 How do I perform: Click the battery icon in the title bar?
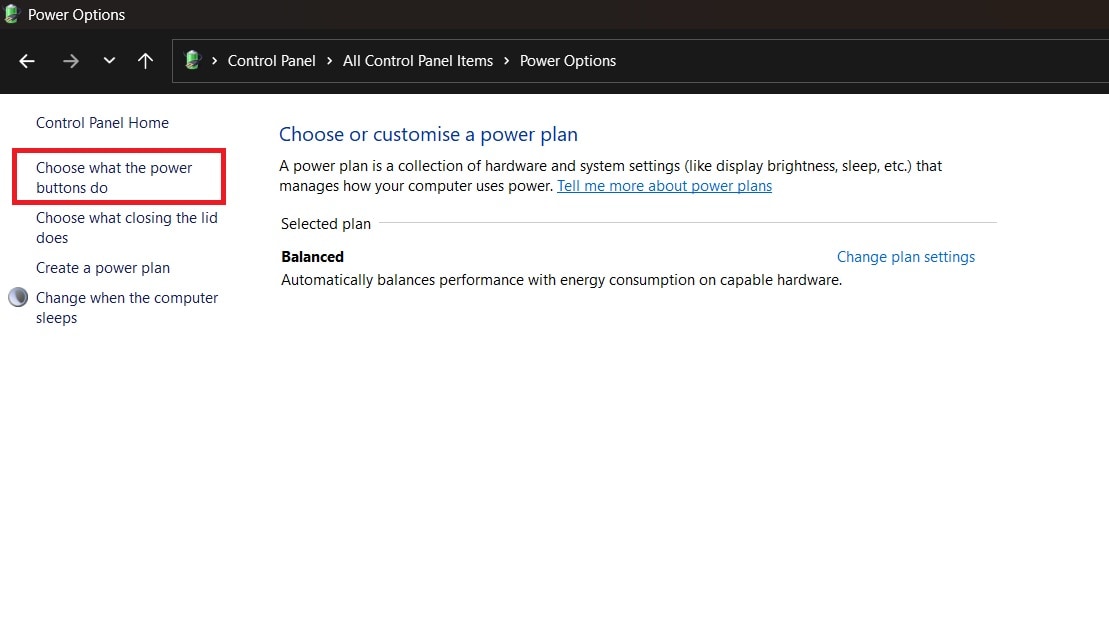11,14
